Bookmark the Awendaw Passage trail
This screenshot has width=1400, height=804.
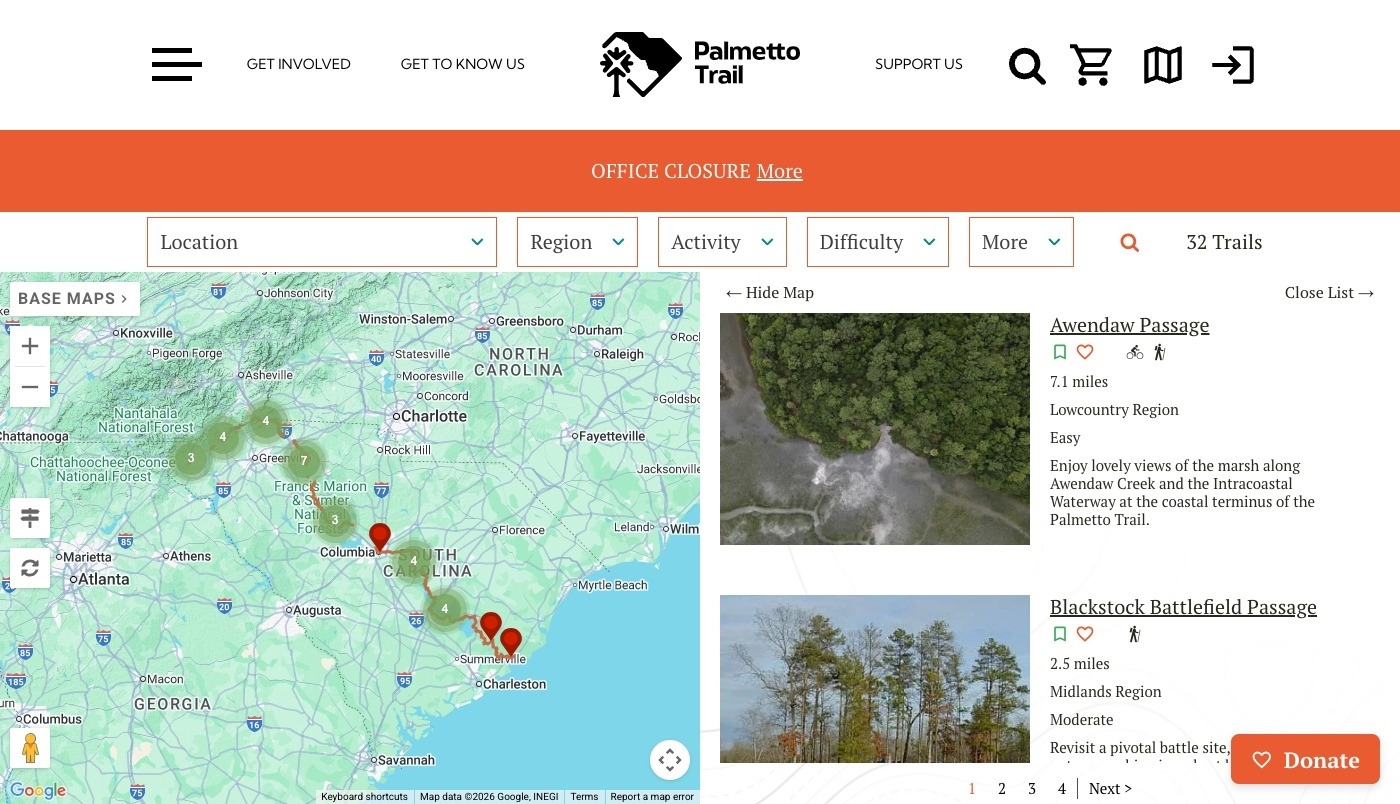point(1060,352)
